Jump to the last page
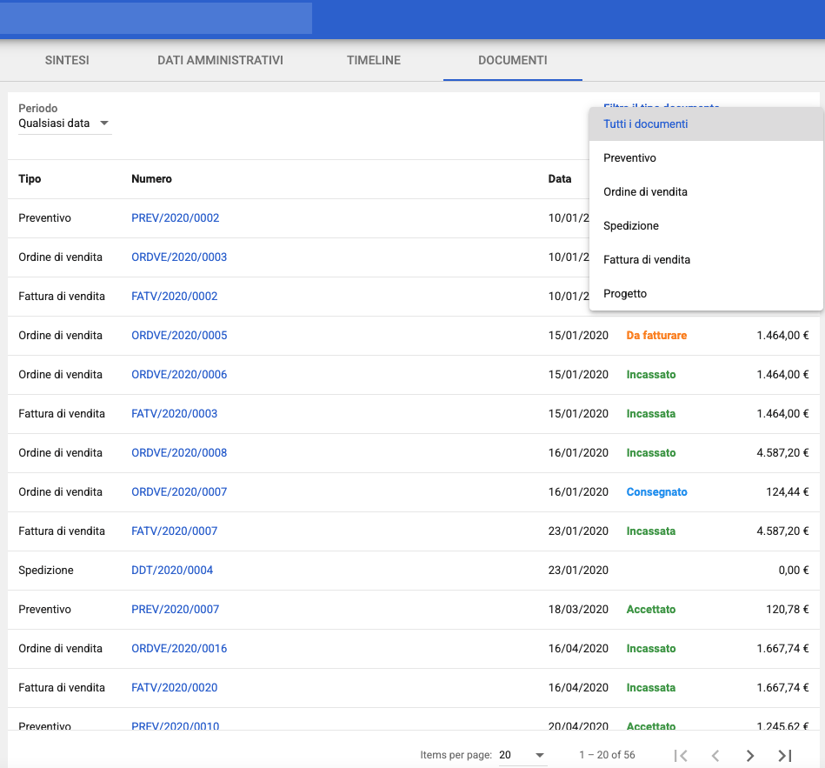The width and height of the screenshot is (825, 768). tap(785, 756)
